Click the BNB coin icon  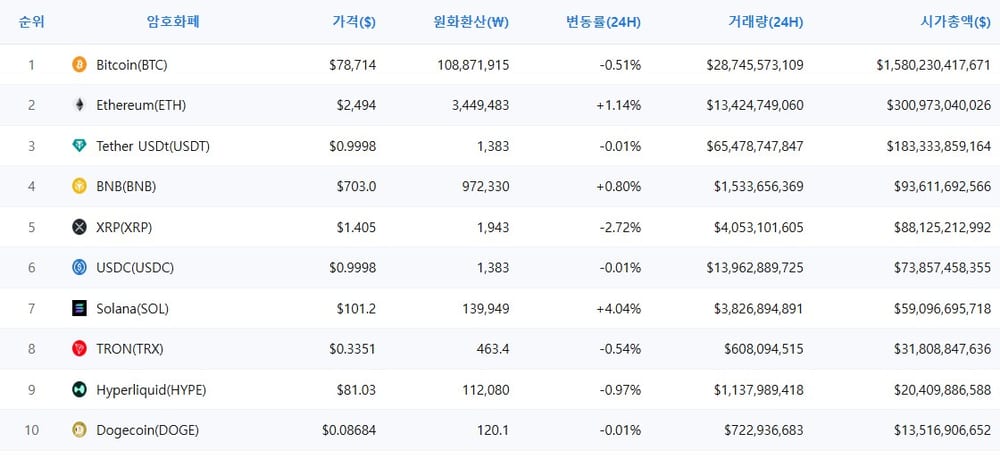(x=79, y=186)
